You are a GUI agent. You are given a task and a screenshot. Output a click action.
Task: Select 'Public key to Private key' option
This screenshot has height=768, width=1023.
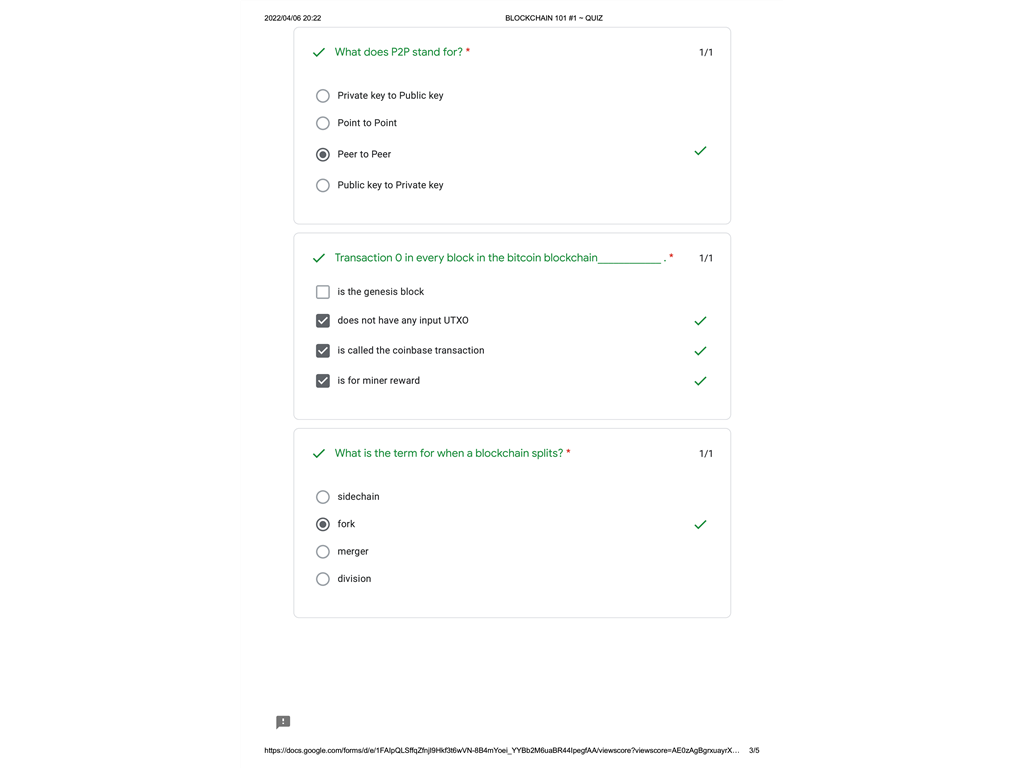(322, 185)
